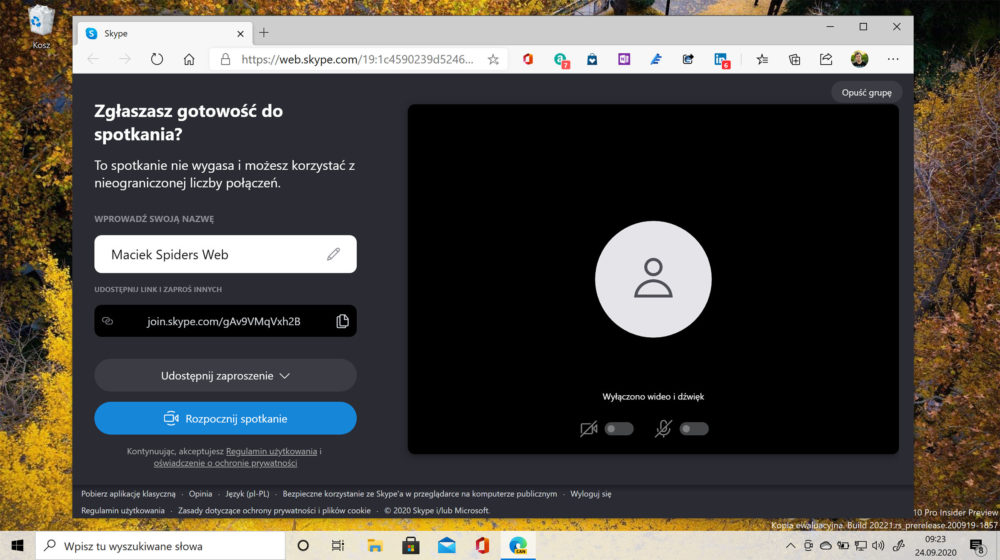The width and height of the screenshot is (1000, 560).
Task: Go to the browser home page
Action: coord(189,59)
